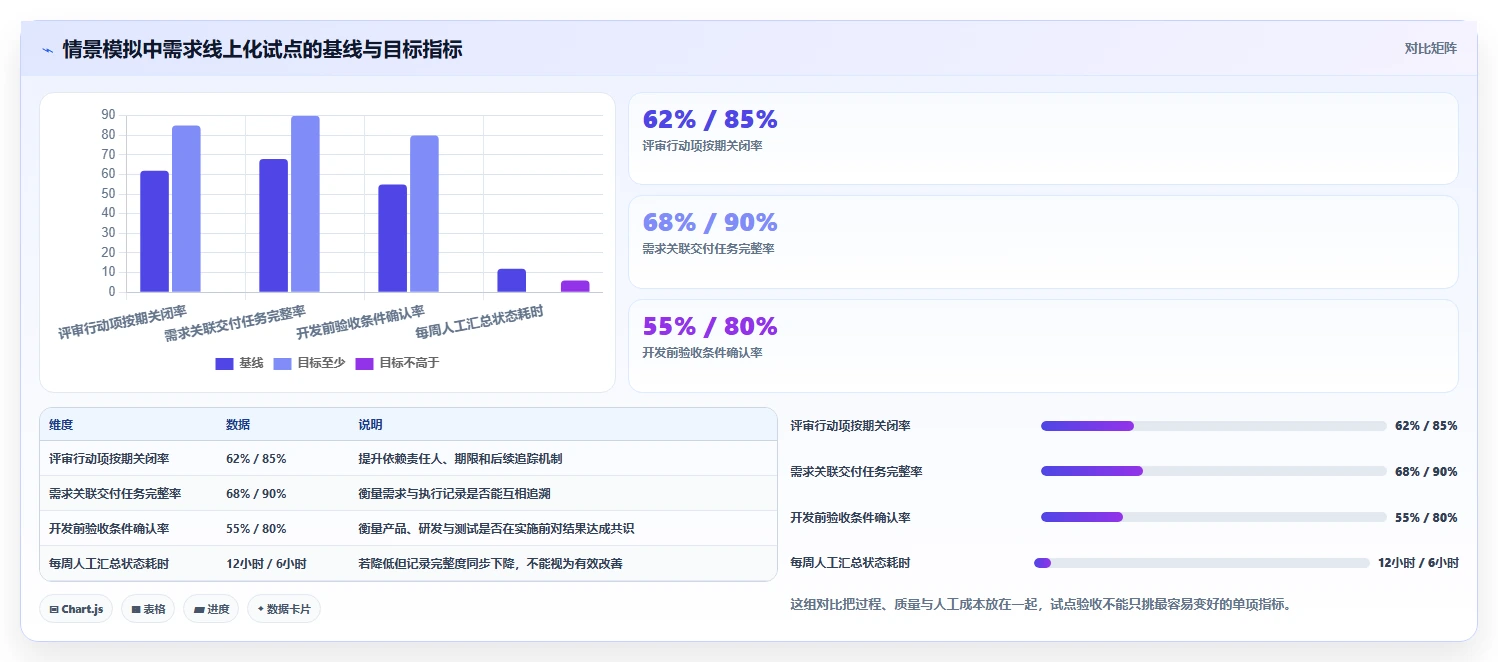Click 62% / 85% value beside progress bar
The width and height of the screenshot is (1498, 662).
click(x=1426, y=426)
